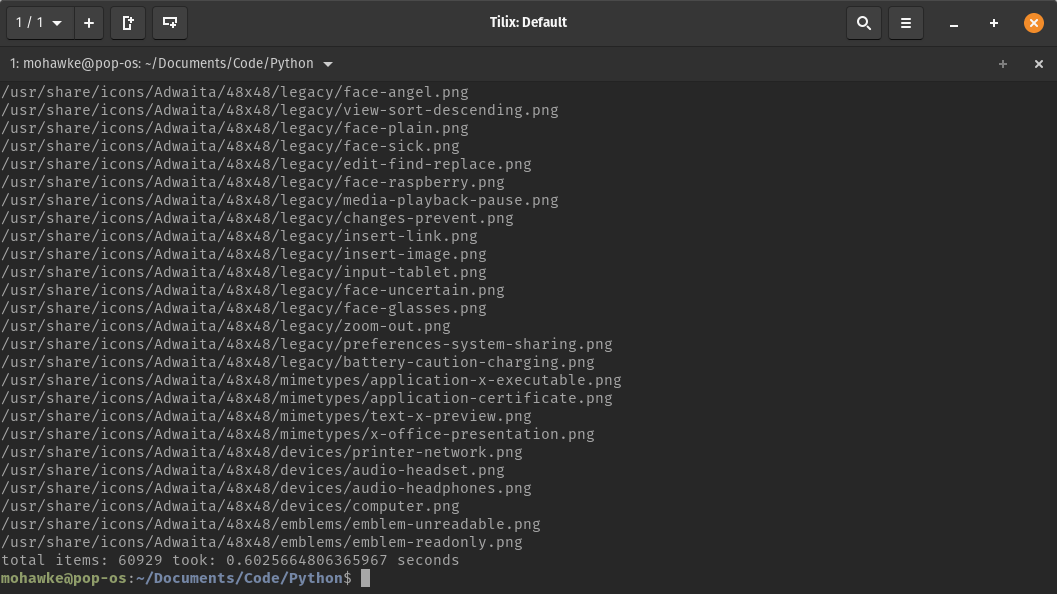Close the terminal pane with small x

[x=1038, y=64]
